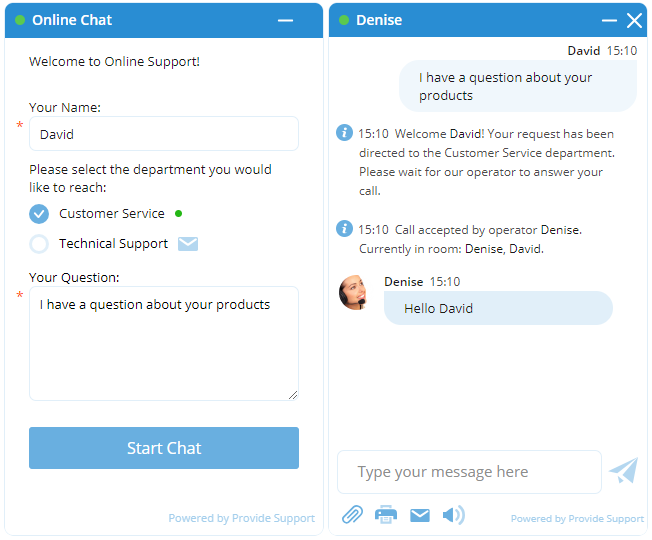Attach a file with the paperclip icon

pyautogui.click(x=352, y=515)
